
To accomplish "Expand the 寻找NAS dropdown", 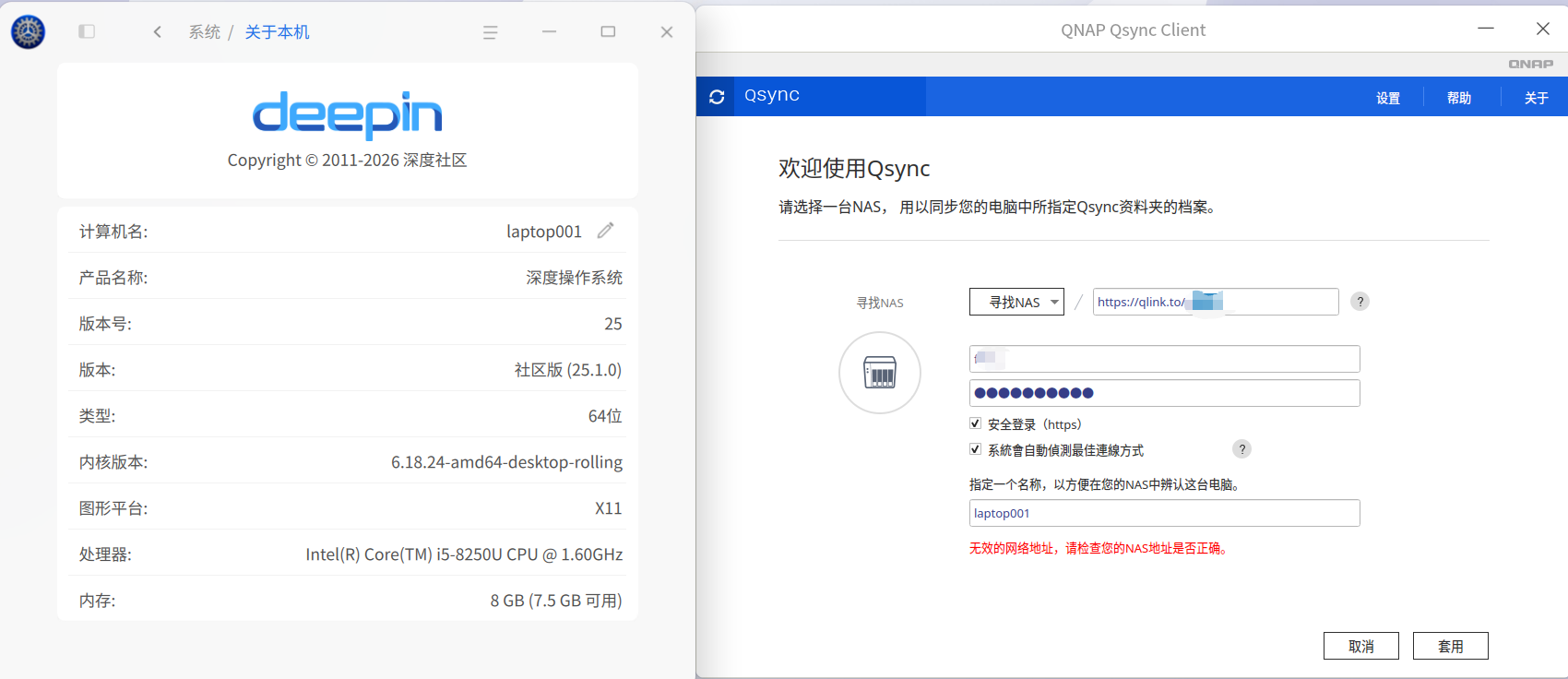I will point(1016,302).
